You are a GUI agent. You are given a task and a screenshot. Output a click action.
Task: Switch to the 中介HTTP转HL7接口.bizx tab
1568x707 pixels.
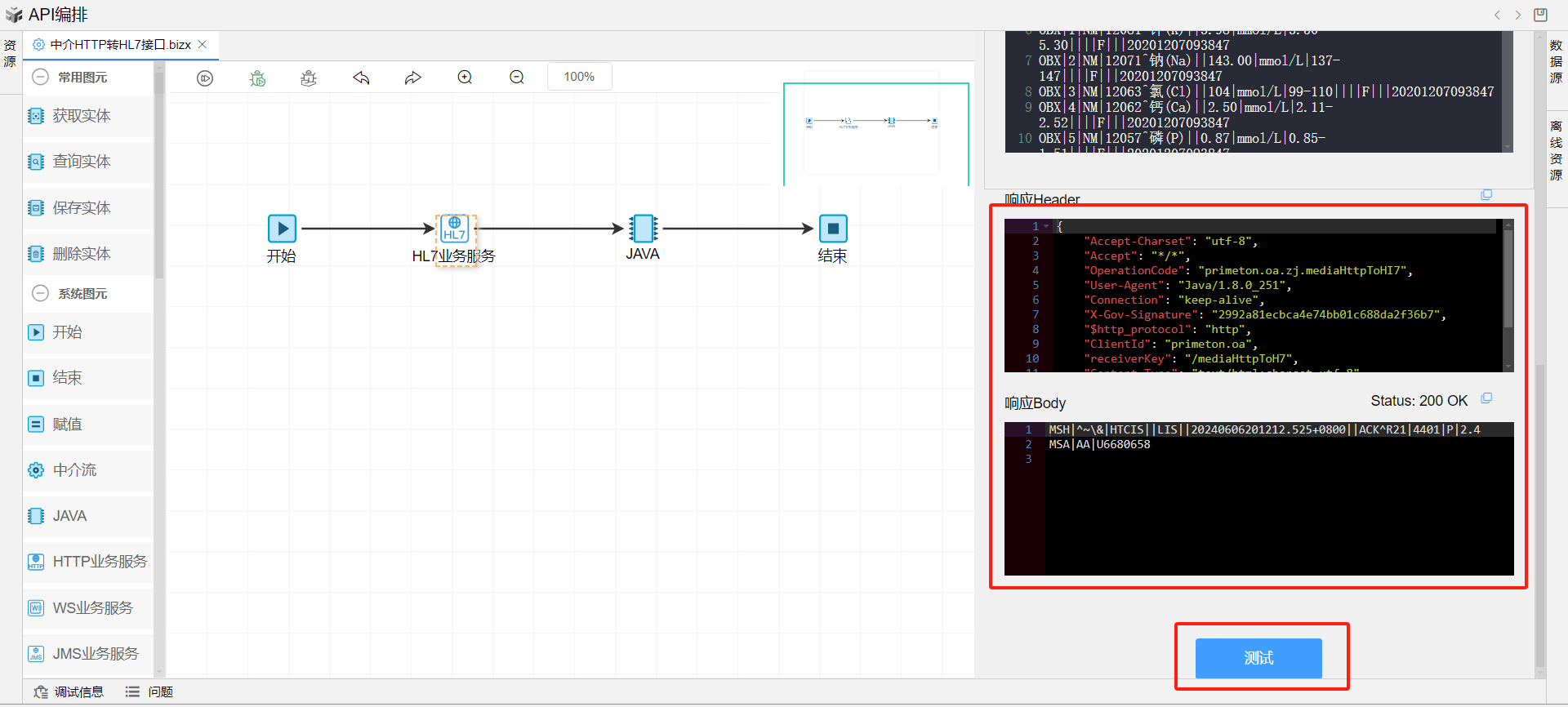coord(120,45)
